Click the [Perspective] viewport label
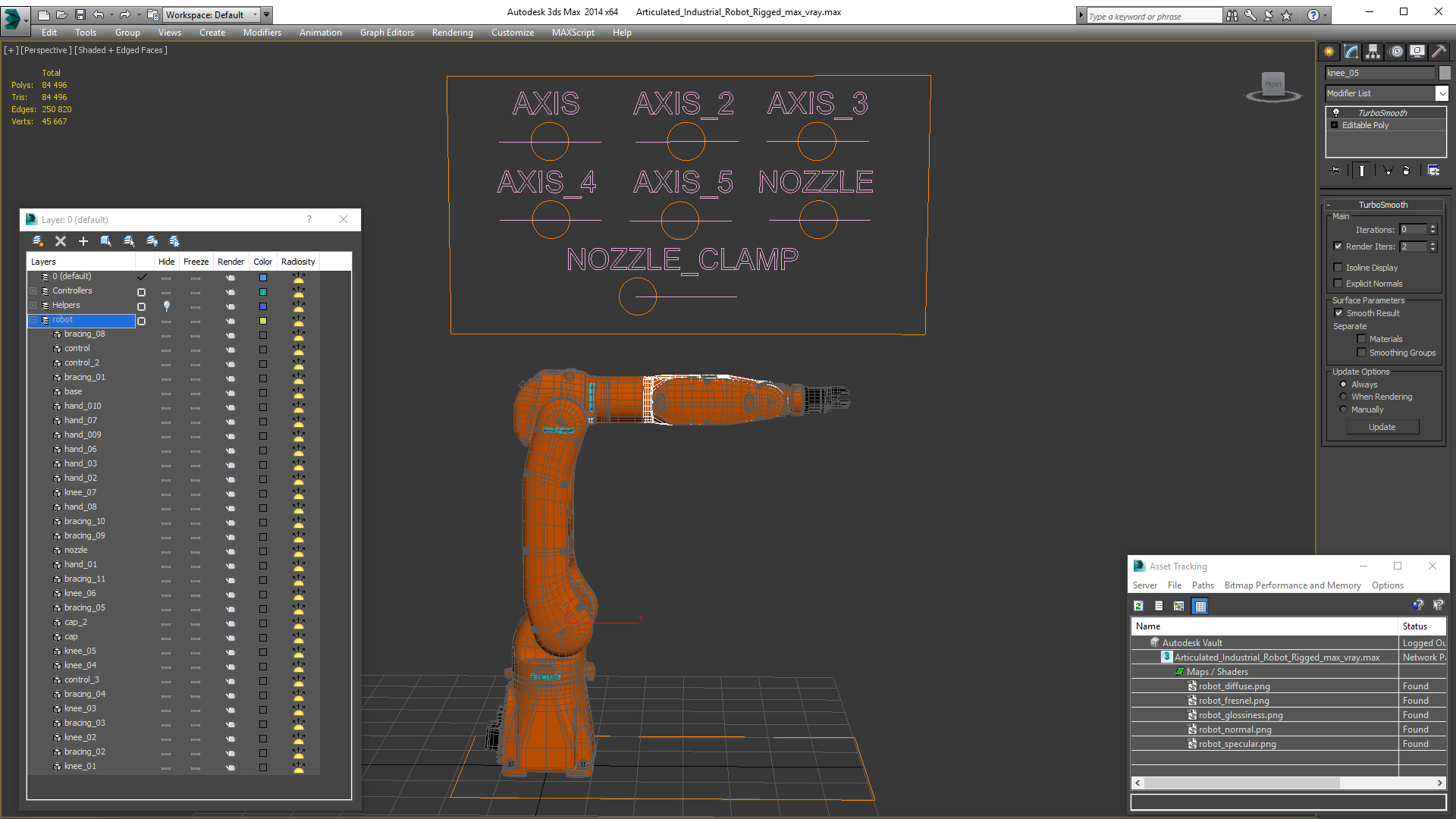1456x819 pixels. pyautogui.click(x=46, y=50)
